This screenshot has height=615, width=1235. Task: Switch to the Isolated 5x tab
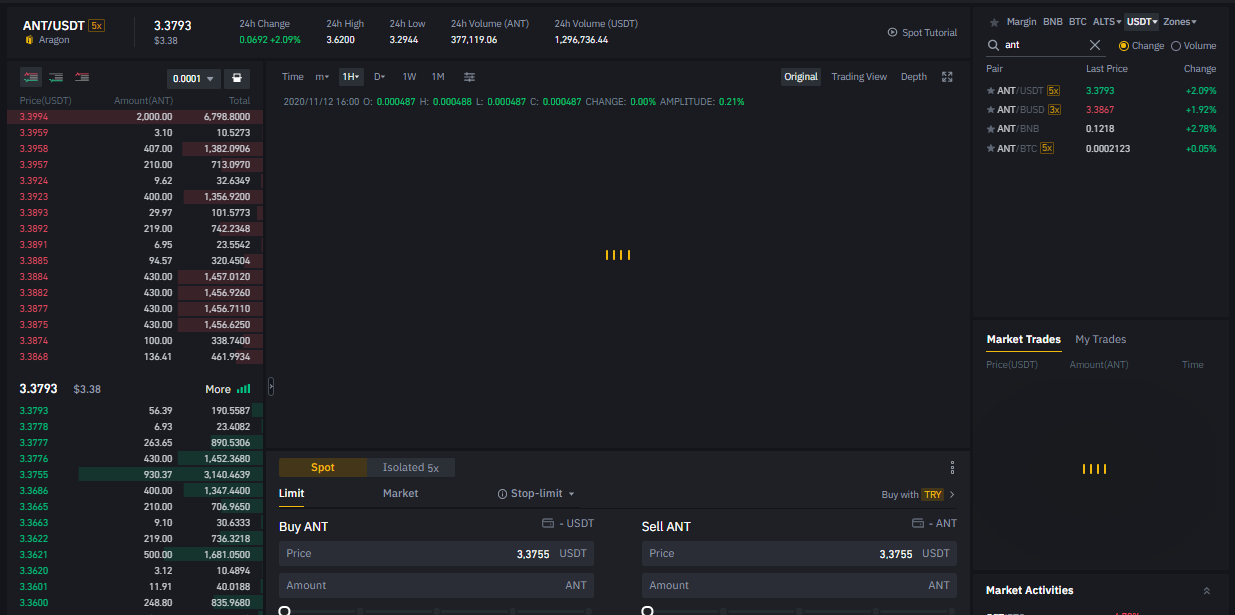(x=411, y=468)
